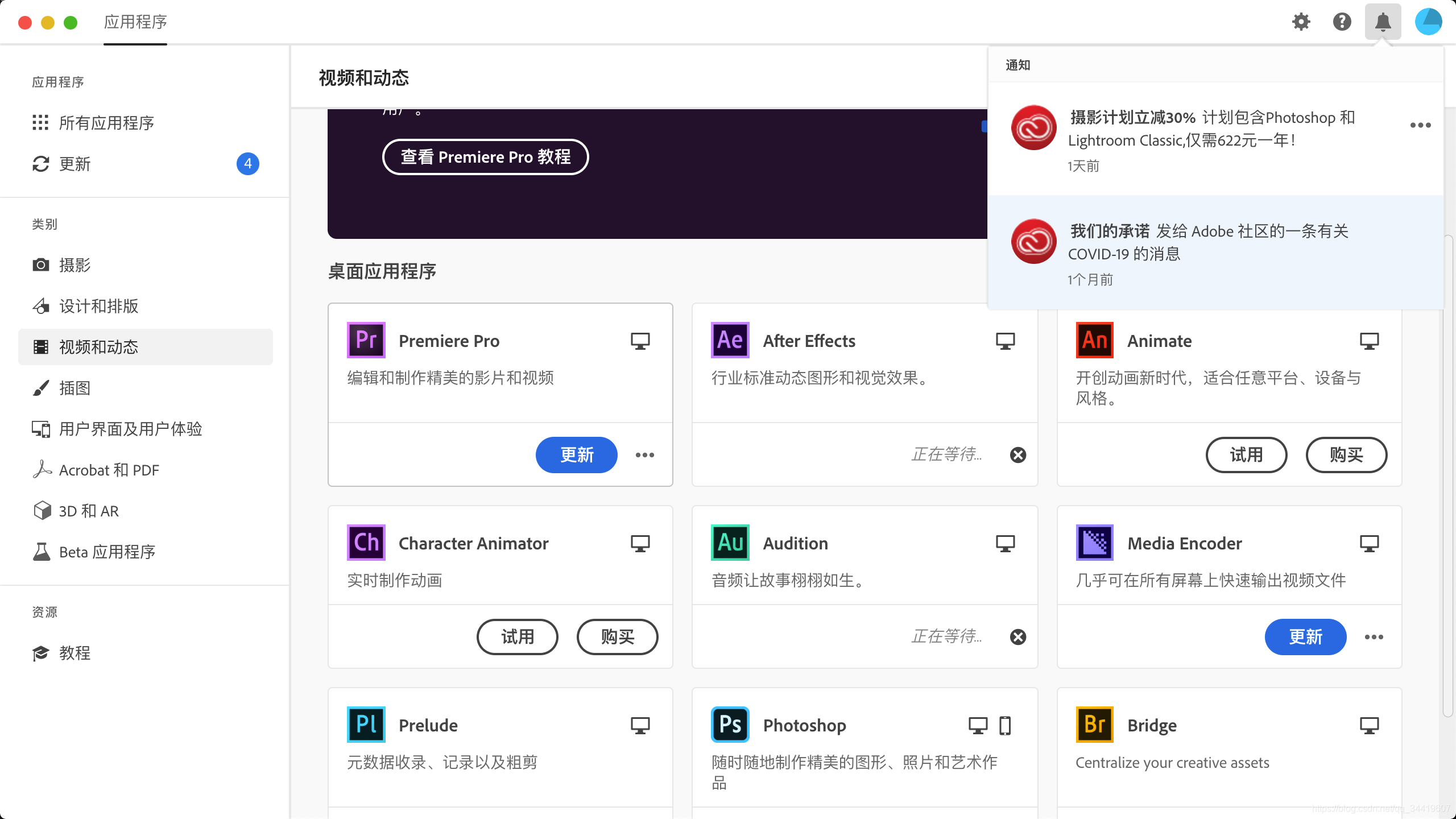Viewport: 1456px width, 819px height.
Task: Select the 摄影 category in the sidebar
Action: point(75,265)
